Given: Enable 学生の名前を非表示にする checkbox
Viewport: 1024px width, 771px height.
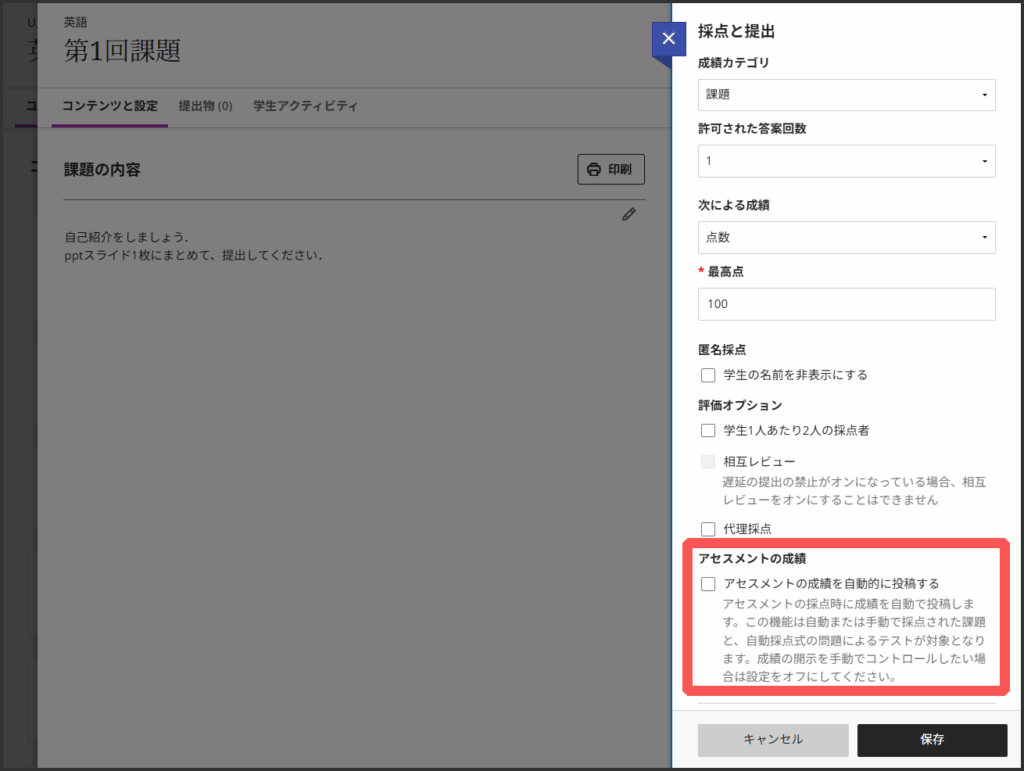Looking at the screenshot, I should (x=708, y=375).
